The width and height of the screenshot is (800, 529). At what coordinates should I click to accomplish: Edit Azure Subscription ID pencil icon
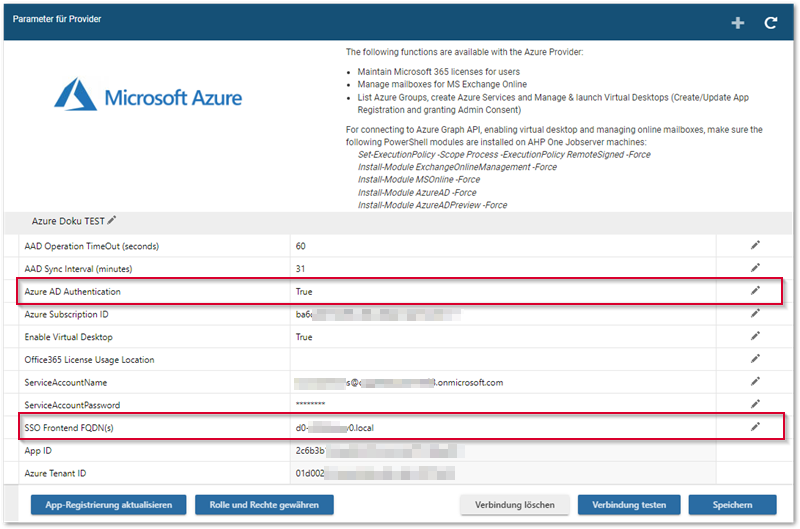point(755,313)
